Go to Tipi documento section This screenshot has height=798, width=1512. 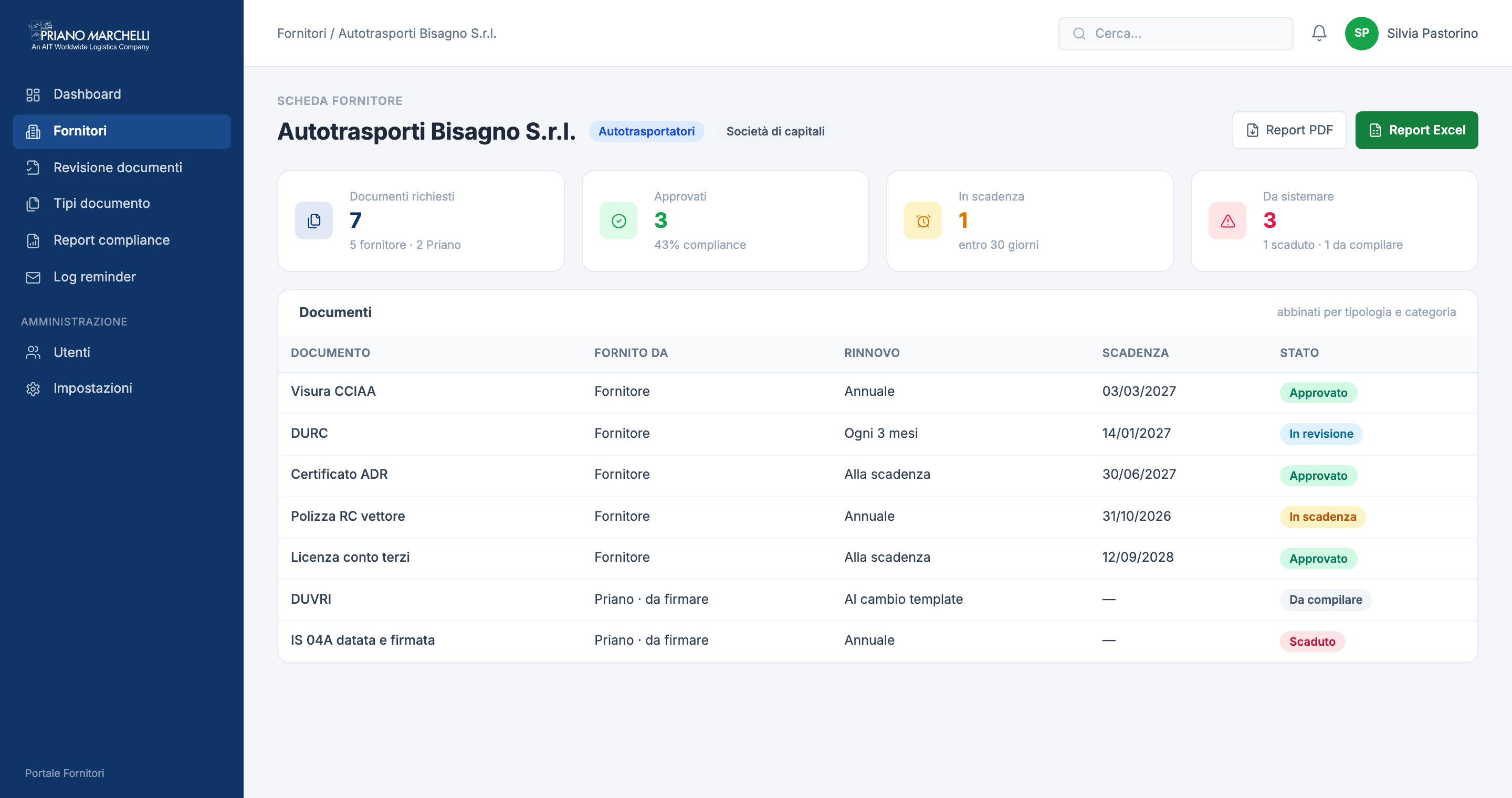pyautogui.click(x=121, y=204)
